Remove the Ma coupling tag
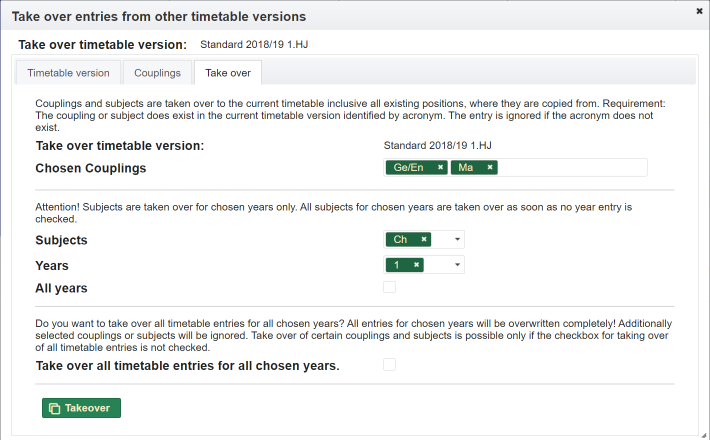The image size is (710, 440). pos(490,168)
